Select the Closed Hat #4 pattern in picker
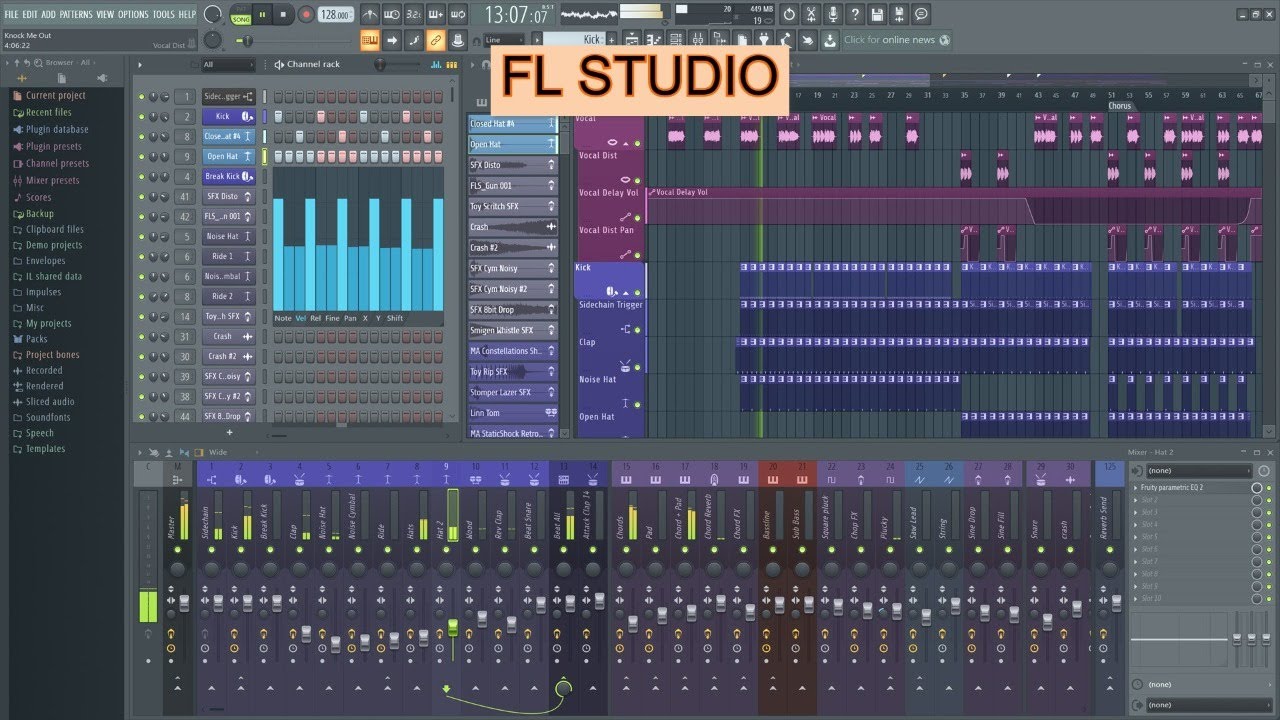The height and width of the screenshot is (720, 1280). (x=513, y=124)
